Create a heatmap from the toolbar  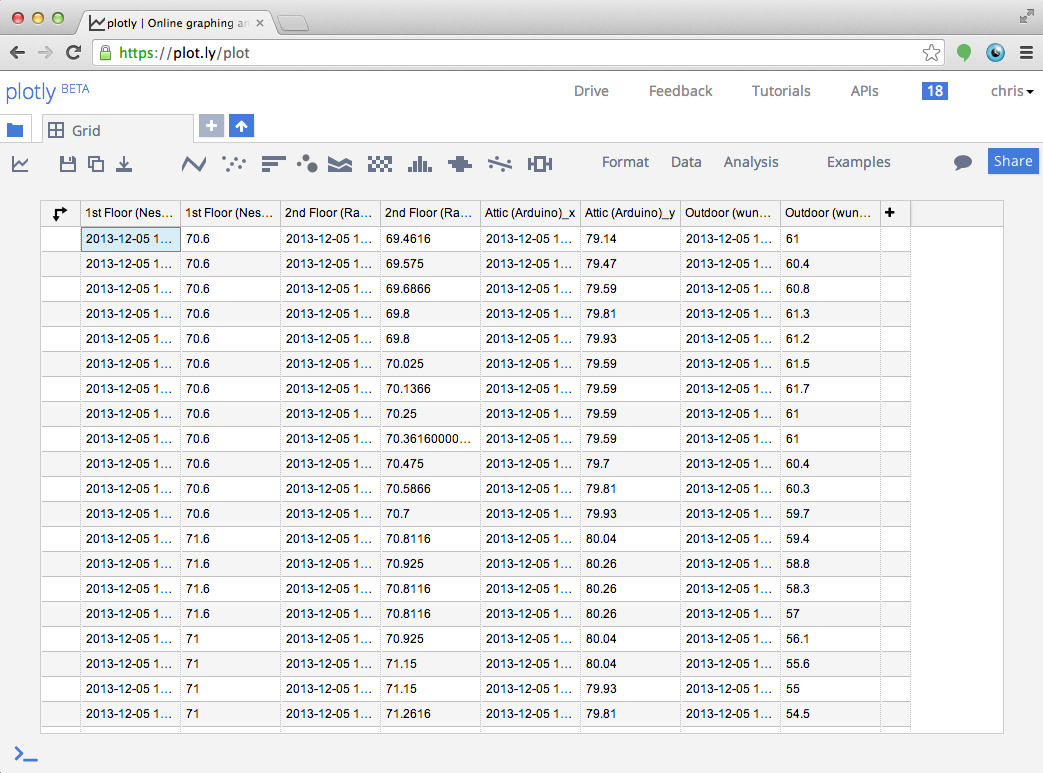pos(380,164)
